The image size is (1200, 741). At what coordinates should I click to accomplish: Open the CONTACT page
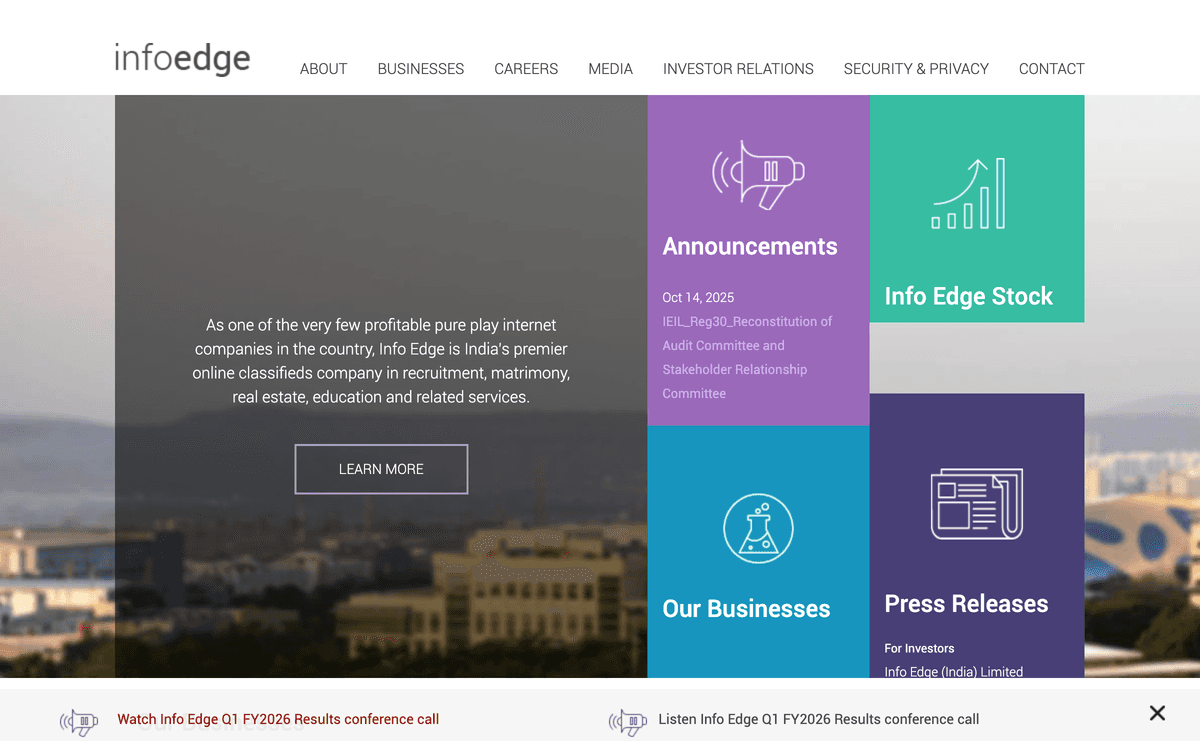click(1051, 68)
